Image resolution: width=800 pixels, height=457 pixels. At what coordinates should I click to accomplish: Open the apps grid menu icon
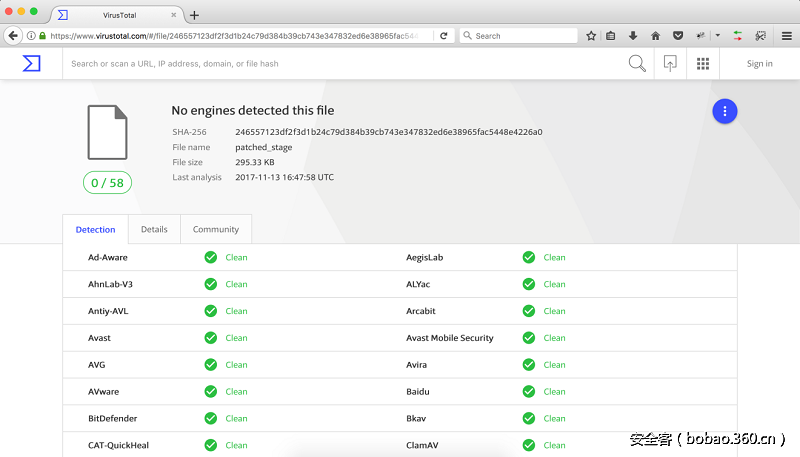pos(703,64)
